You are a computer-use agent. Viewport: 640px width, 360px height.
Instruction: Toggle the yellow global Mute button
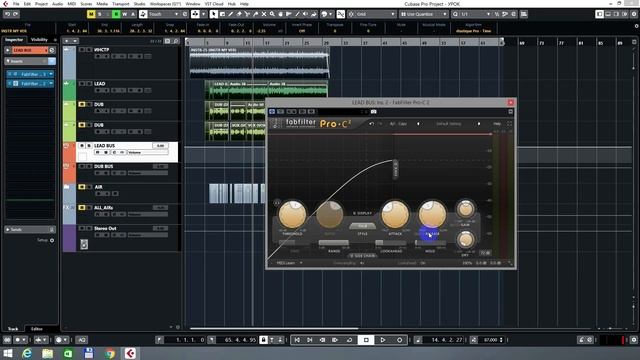click(x=91, y=14)
